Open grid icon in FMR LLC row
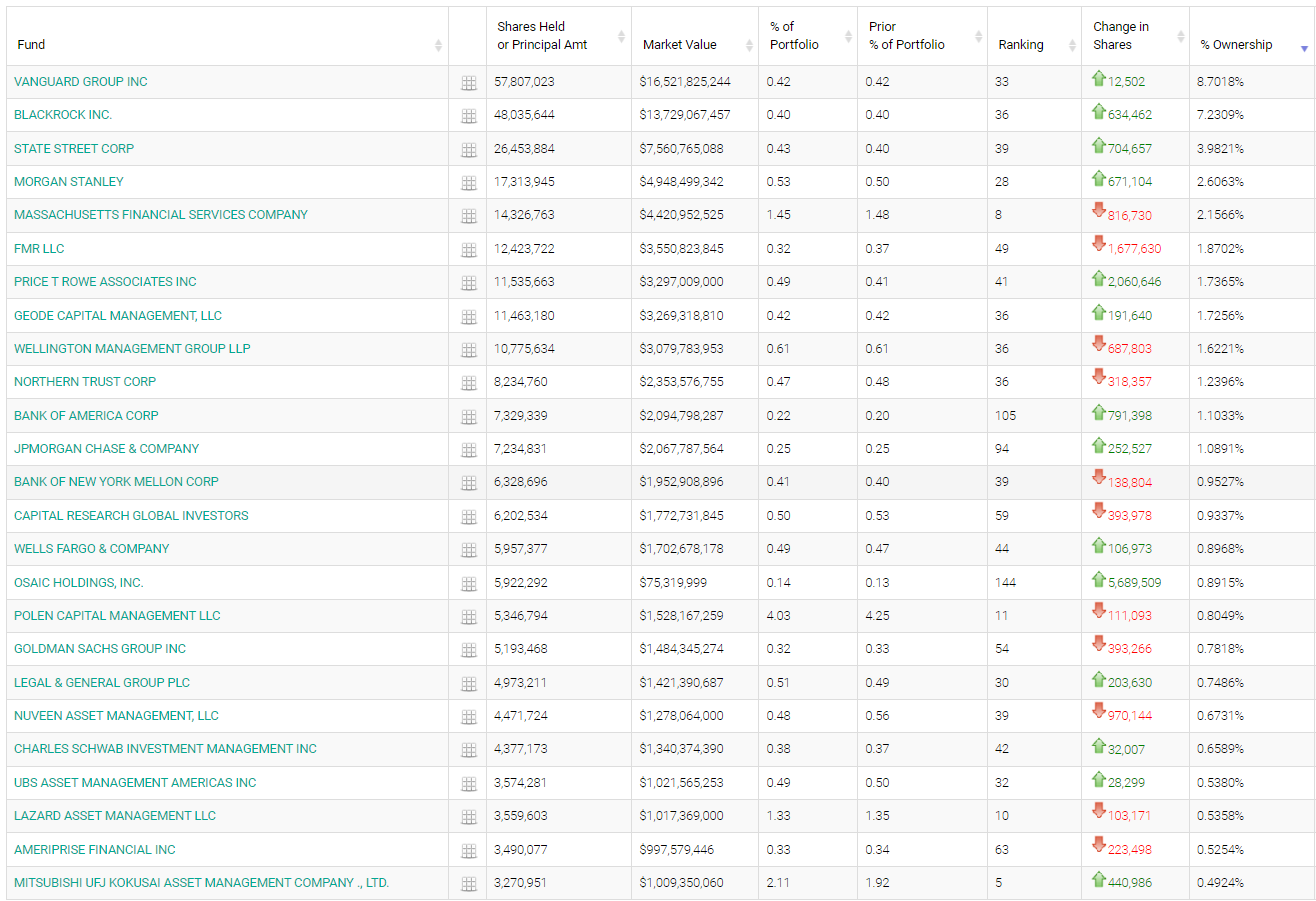 click(468, 250)
